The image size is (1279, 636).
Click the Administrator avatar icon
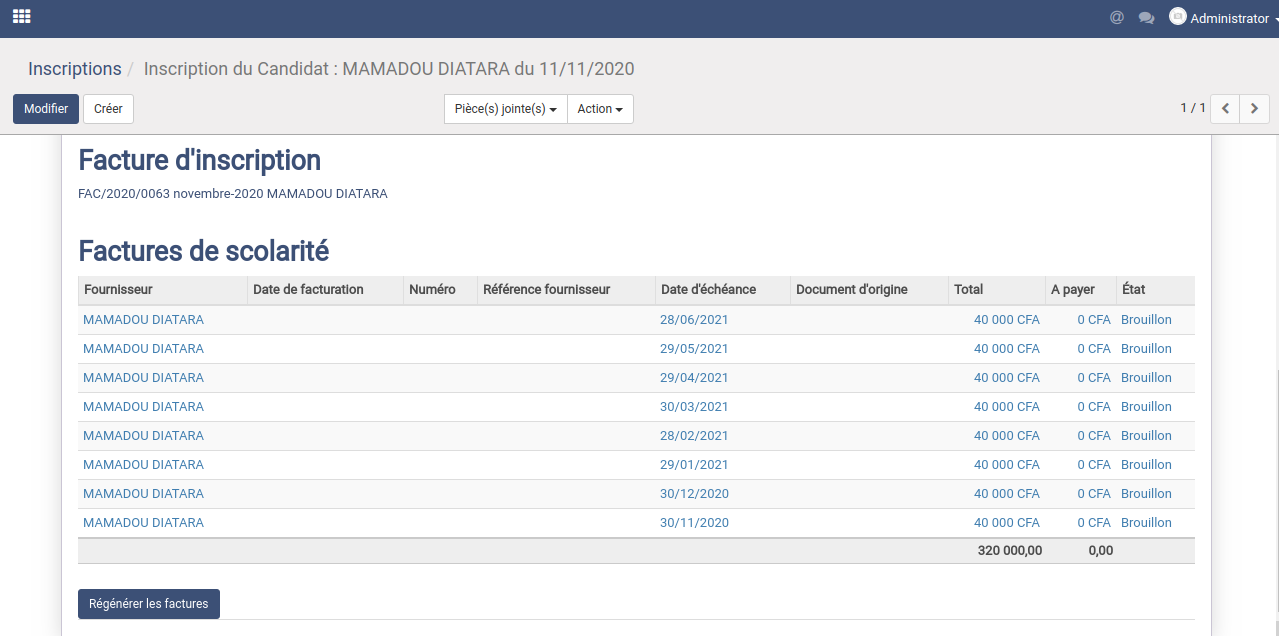point(1178,17)
